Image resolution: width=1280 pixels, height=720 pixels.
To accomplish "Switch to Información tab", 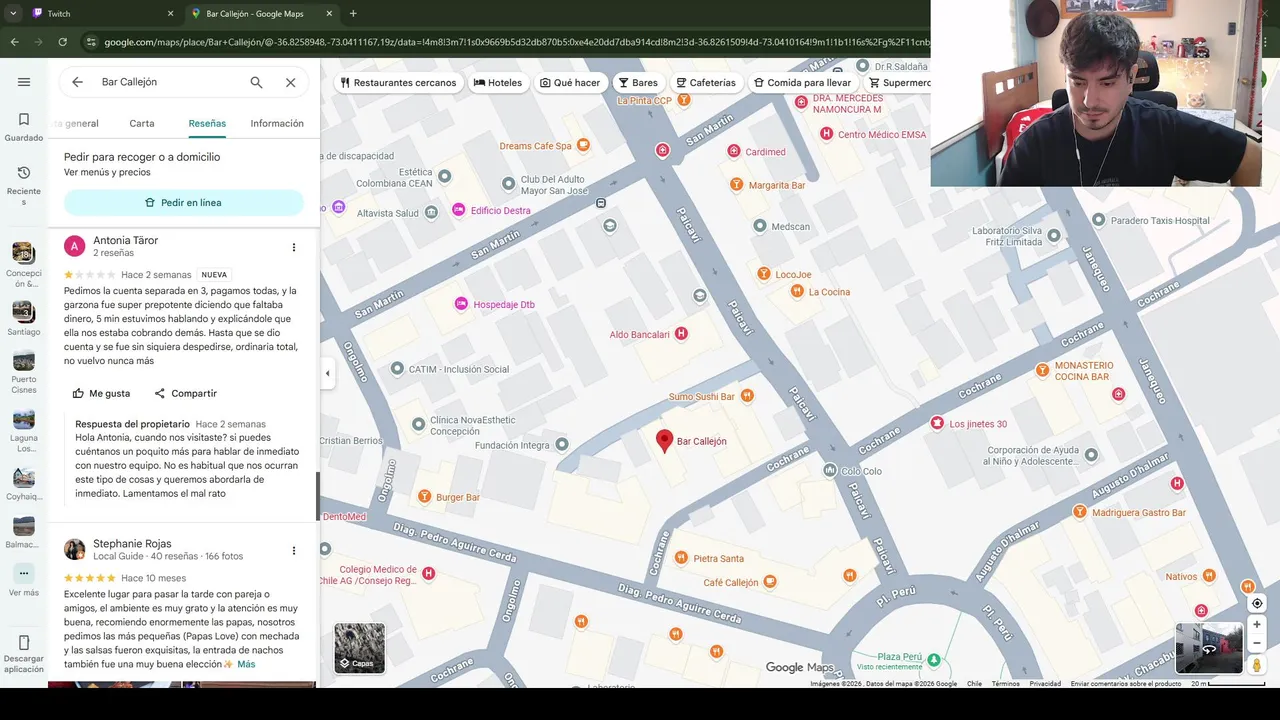I will [x=277, y=123].
